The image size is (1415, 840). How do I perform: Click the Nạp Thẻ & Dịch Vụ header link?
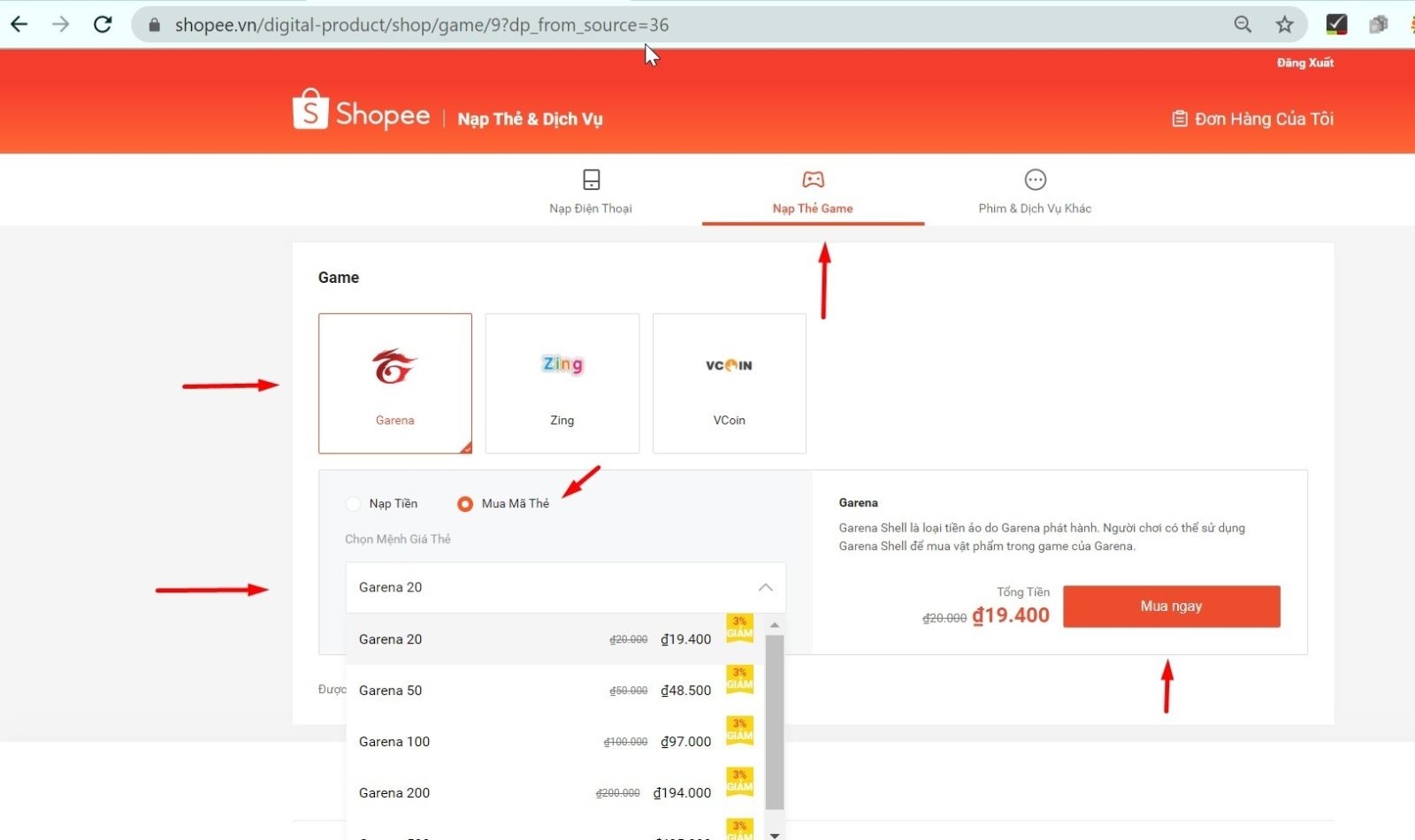(x=530, y=118)
